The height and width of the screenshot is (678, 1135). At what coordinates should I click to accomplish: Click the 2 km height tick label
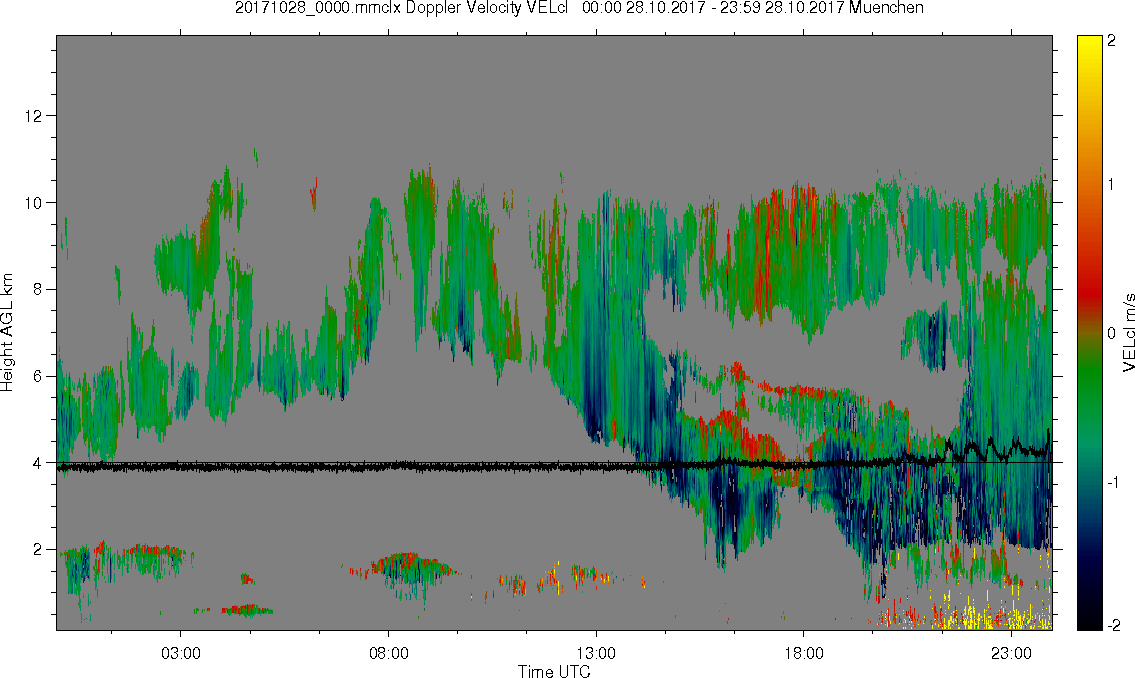(x=38, y=550)
